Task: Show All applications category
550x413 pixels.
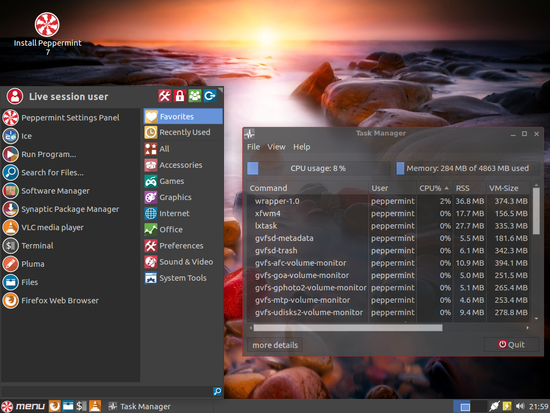Action: 183,149
